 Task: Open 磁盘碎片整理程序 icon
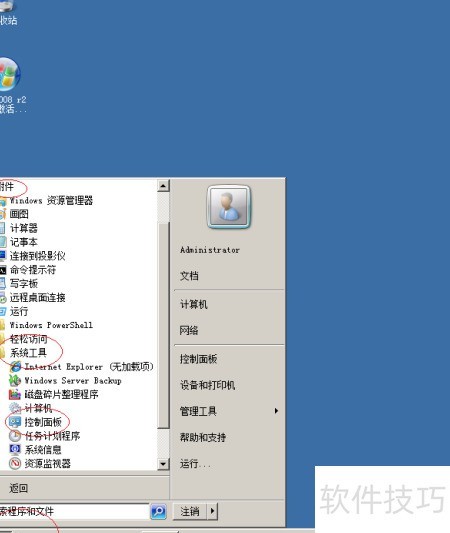15,394
